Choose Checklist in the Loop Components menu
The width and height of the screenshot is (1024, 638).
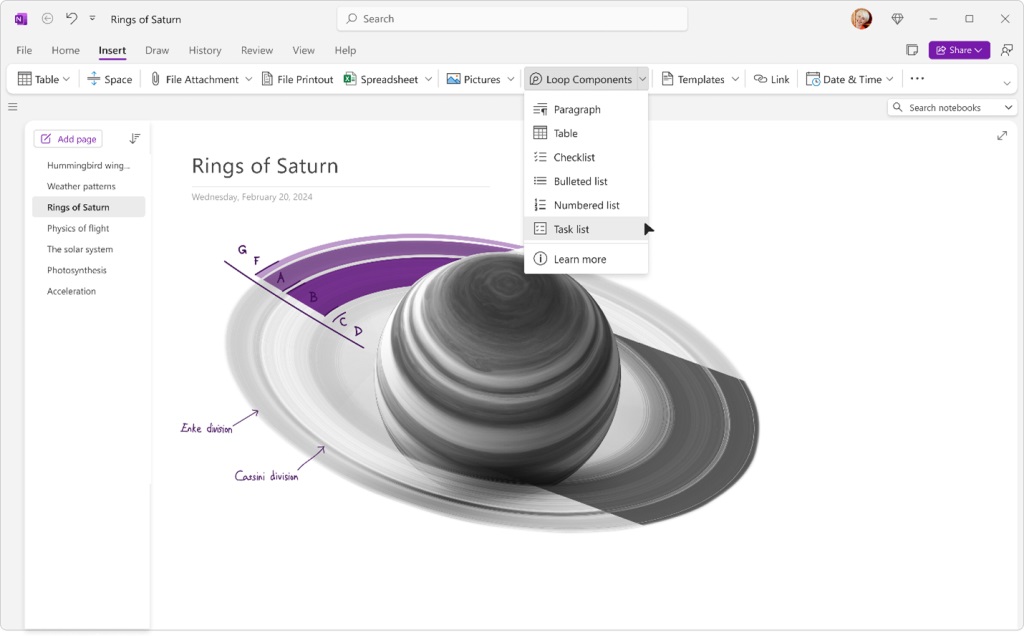[574, 157]
